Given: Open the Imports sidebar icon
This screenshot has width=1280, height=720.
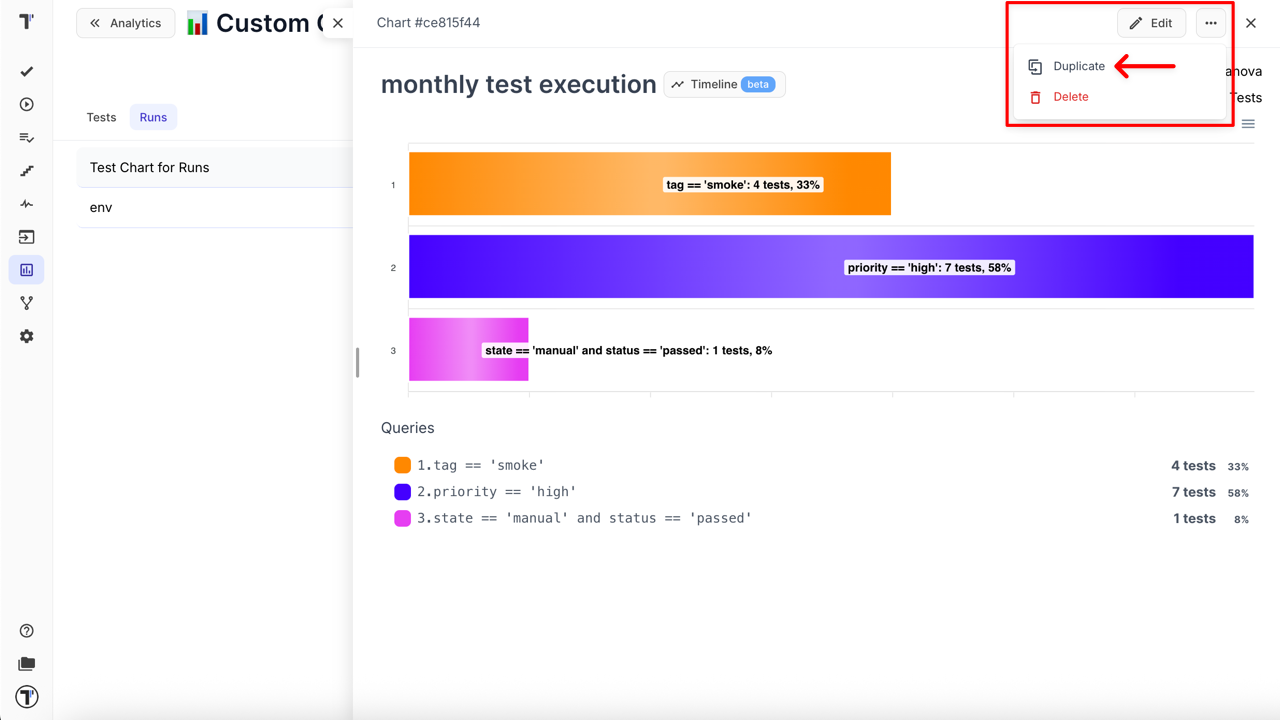Looking at the screenshot, I should tap(27, 237).
